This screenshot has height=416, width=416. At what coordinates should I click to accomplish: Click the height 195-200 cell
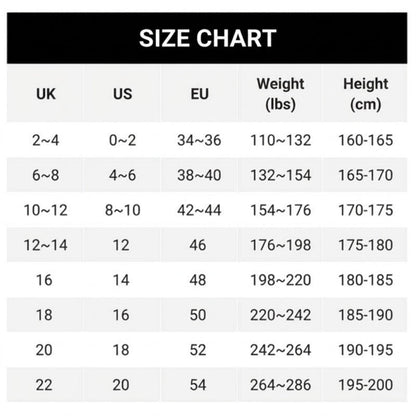365,385
